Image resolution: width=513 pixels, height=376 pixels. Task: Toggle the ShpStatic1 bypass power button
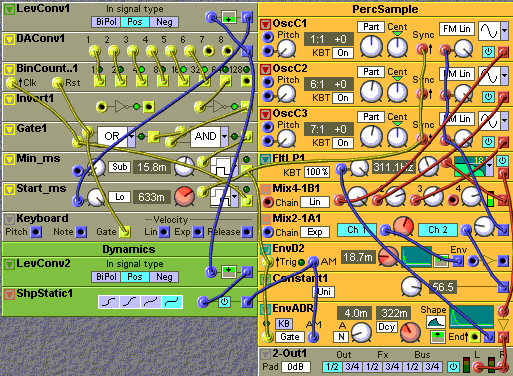point(224,302)
